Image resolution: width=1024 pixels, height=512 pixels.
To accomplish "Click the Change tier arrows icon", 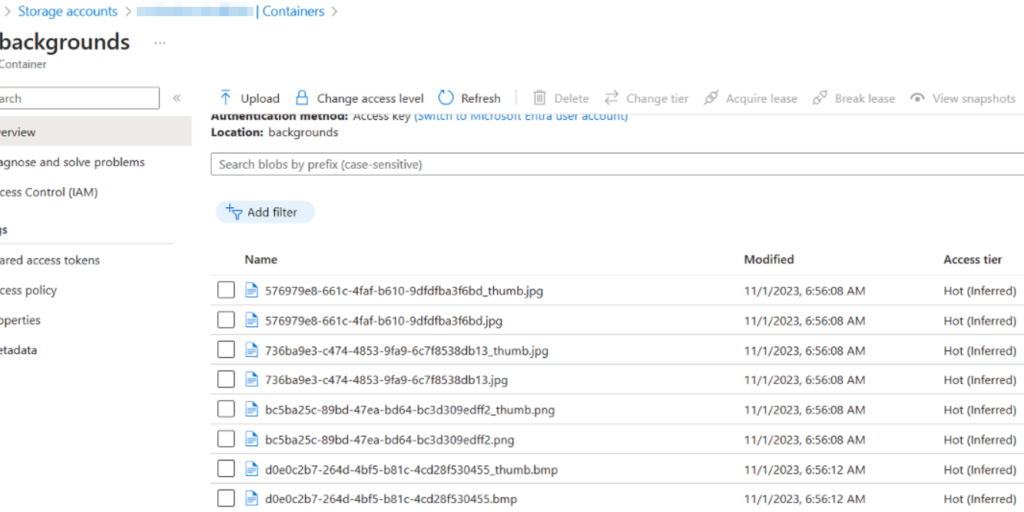I will pyautogui.click(x=611, y=98).
